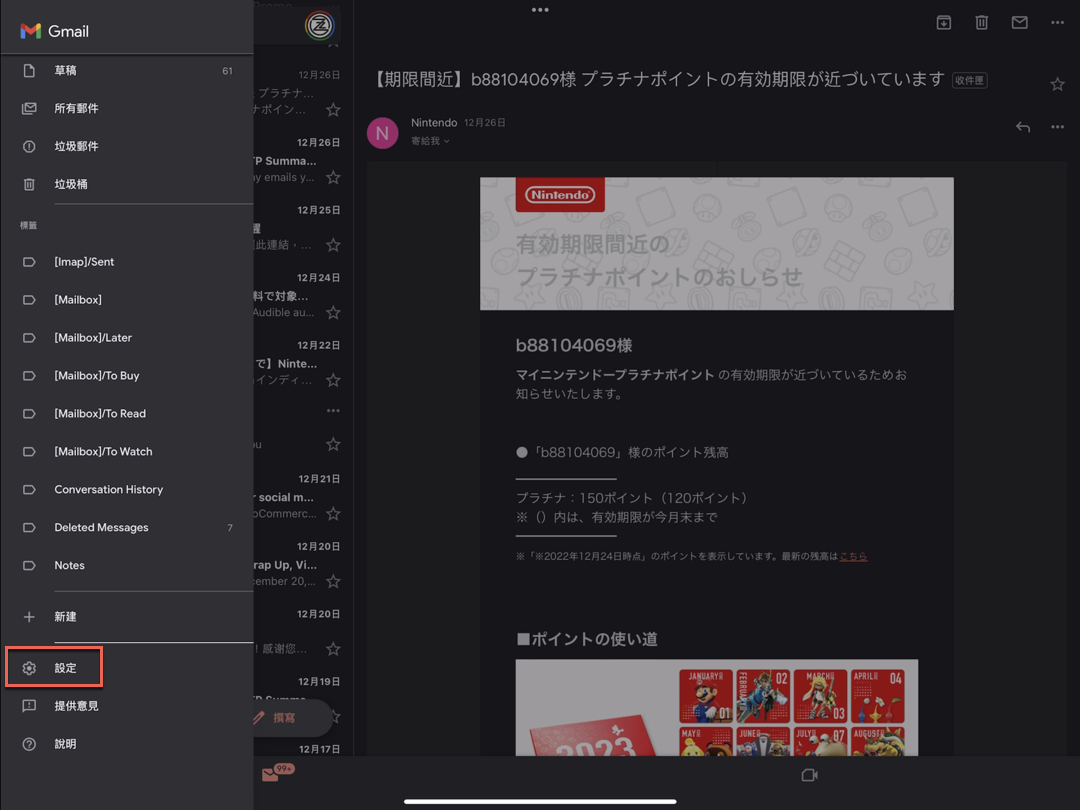Select the [Mailbox]/Later label

tap(127, 338)
